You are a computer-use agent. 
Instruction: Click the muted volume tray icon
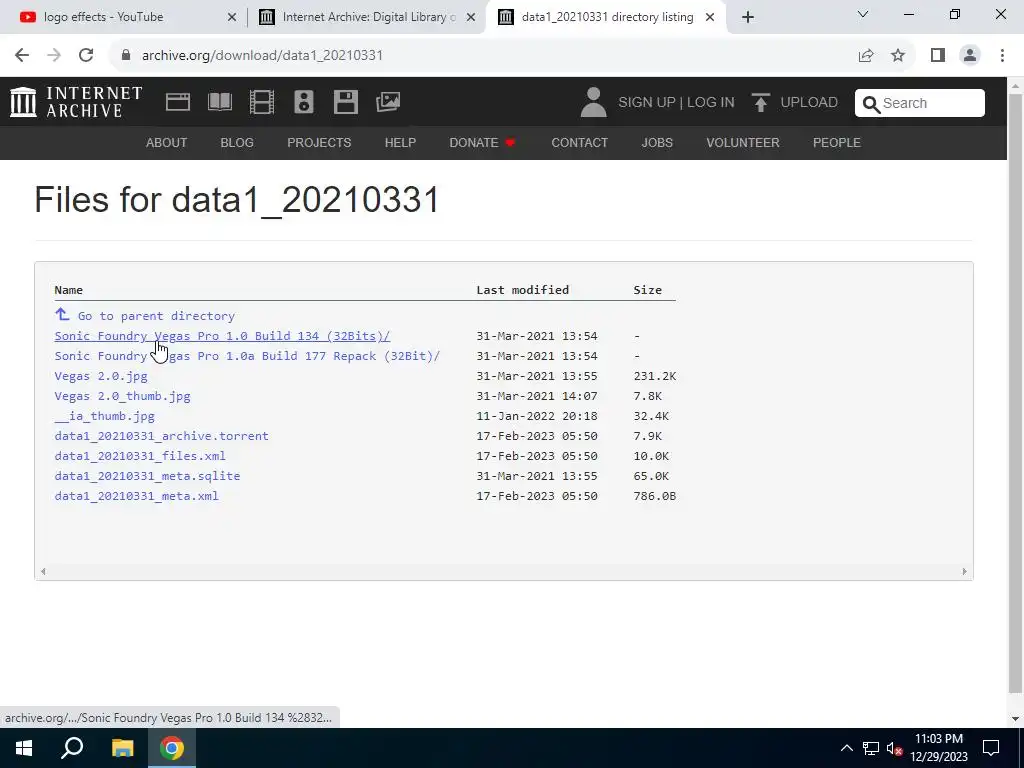coord(894,748)
